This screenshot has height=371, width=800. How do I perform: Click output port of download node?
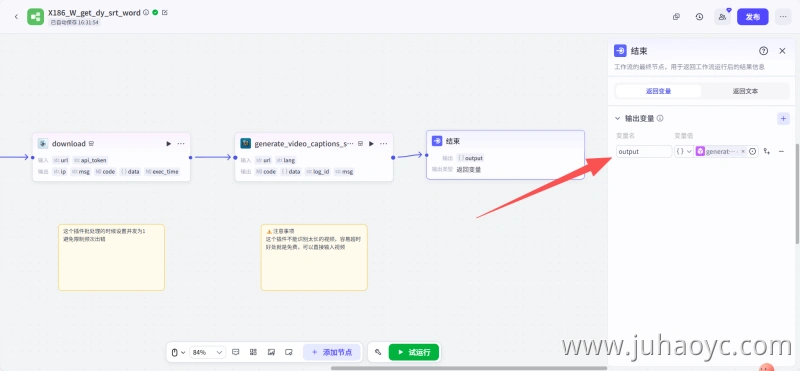coord(190,157)
